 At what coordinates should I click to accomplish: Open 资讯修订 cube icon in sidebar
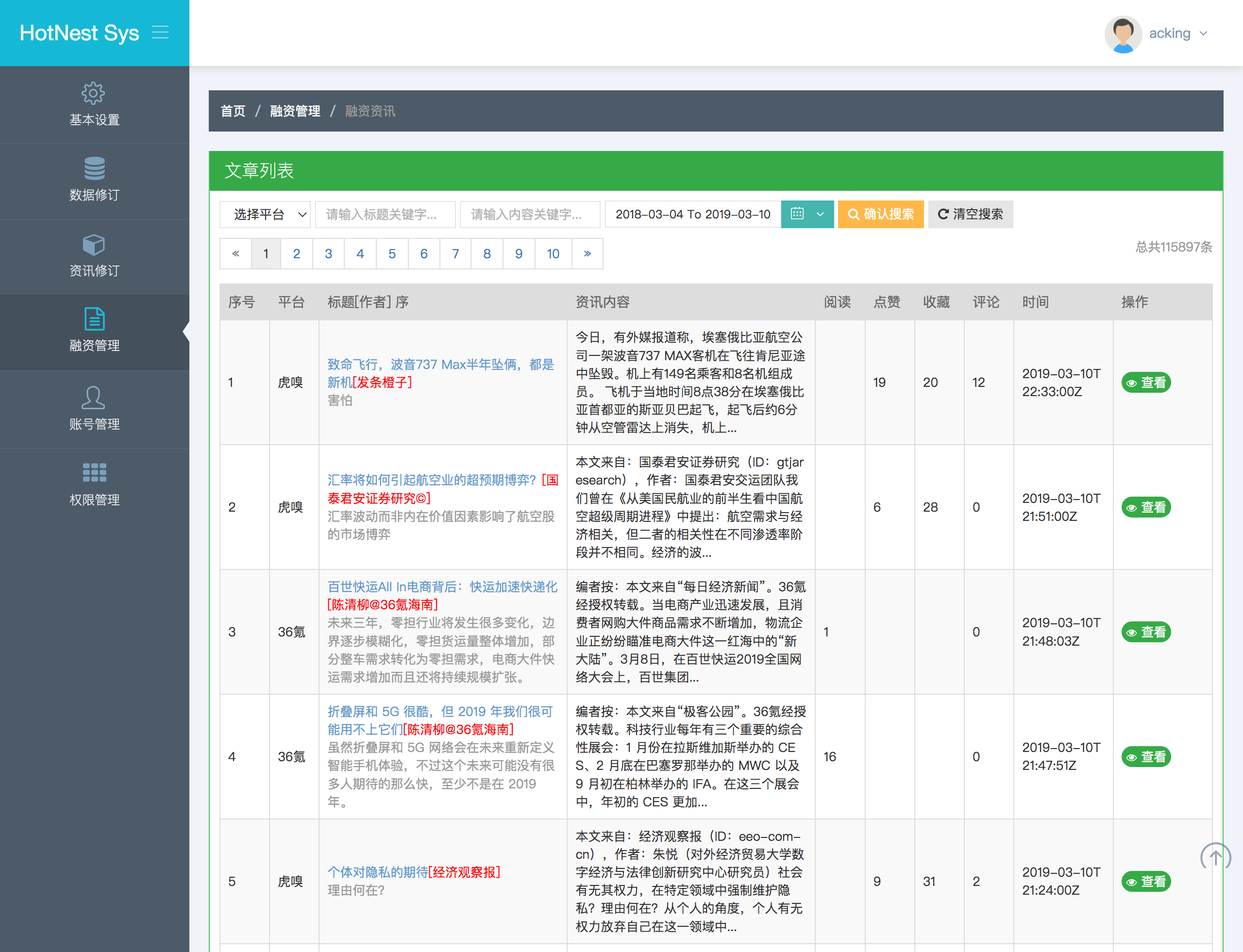pyautogui.click(x=94, y=244)
